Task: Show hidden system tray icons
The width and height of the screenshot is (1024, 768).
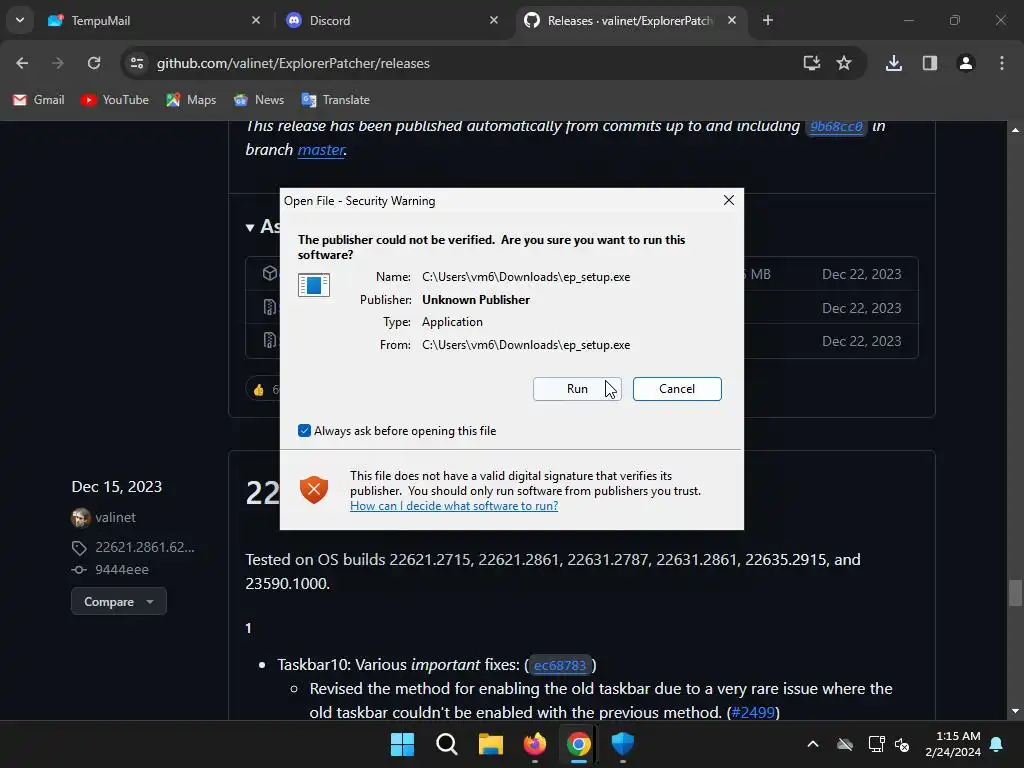Action: point(813,744)
